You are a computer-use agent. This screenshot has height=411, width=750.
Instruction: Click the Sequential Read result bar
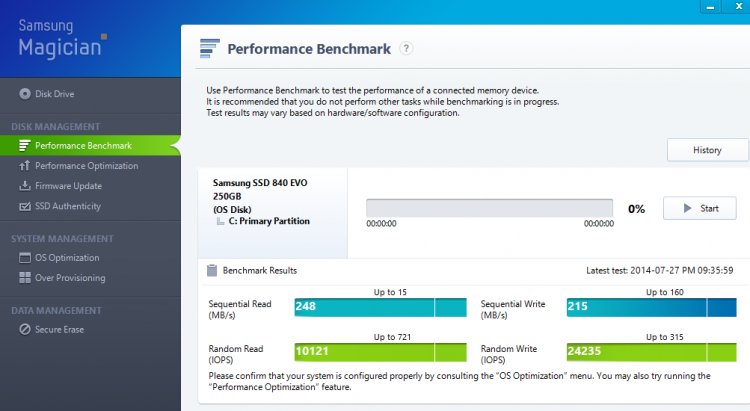pyautogui.click(x=380, y=307)
